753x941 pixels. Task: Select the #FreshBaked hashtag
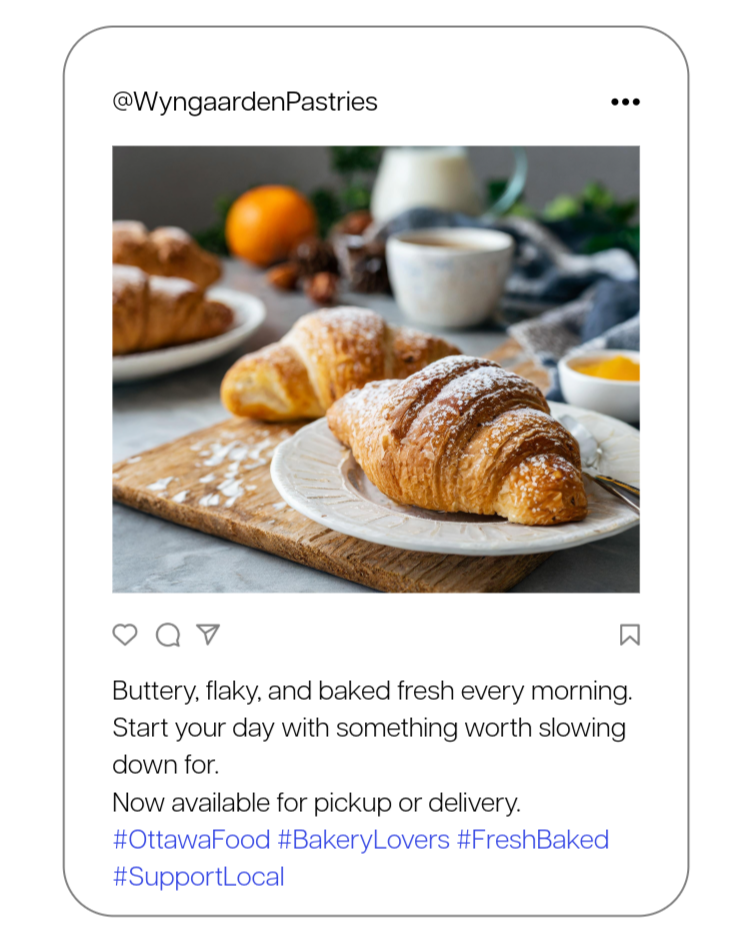(533, 839)
